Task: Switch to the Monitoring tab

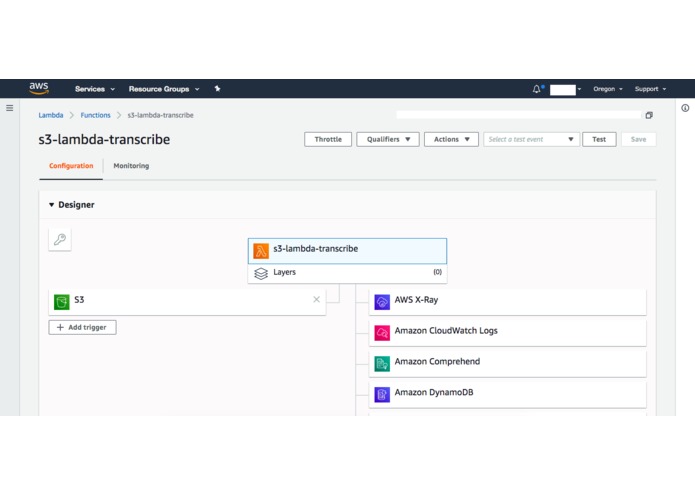Action: click(131, 166)
